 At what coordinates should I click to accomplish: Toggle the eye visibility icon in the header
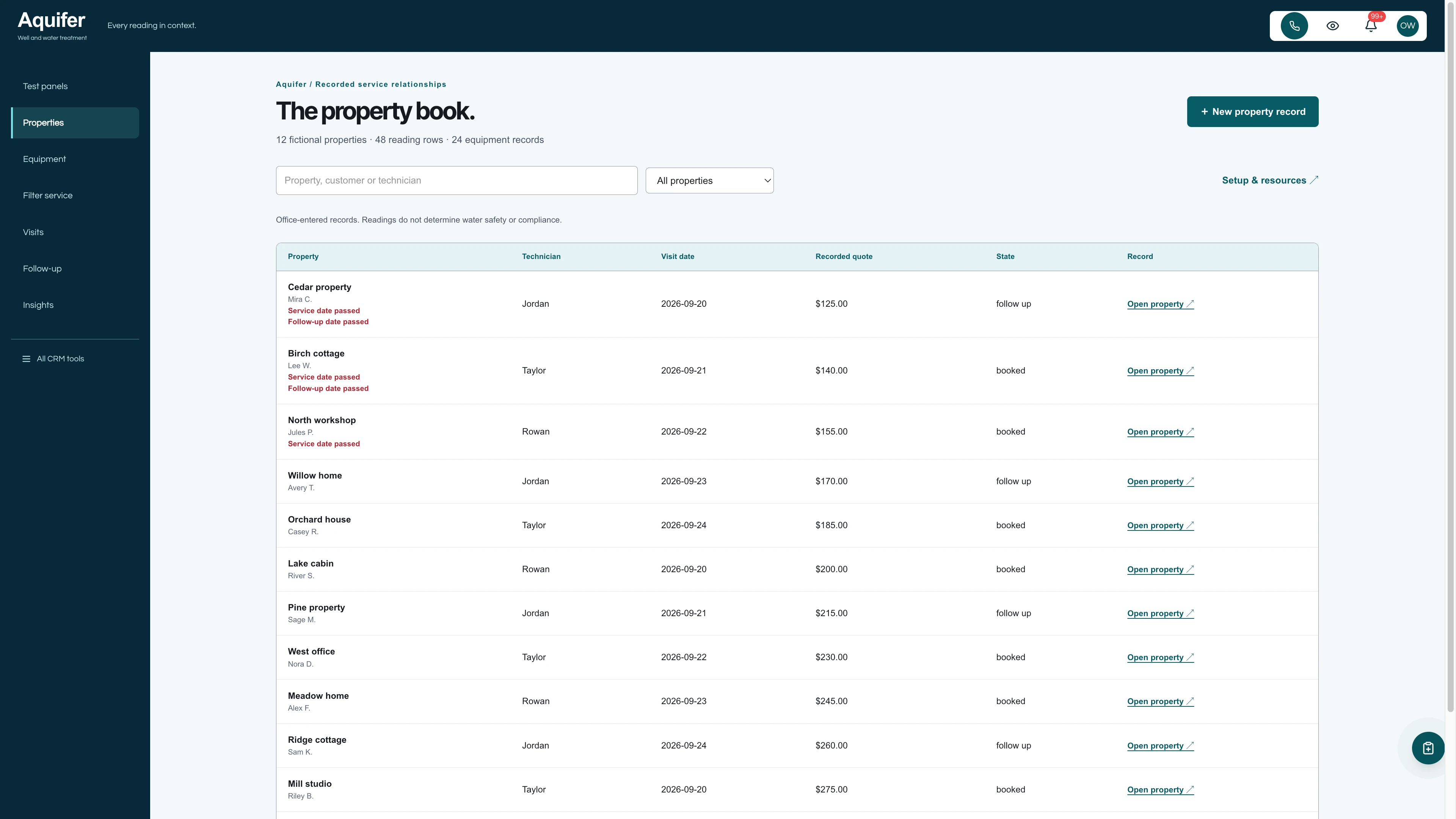click(1333, 26)
